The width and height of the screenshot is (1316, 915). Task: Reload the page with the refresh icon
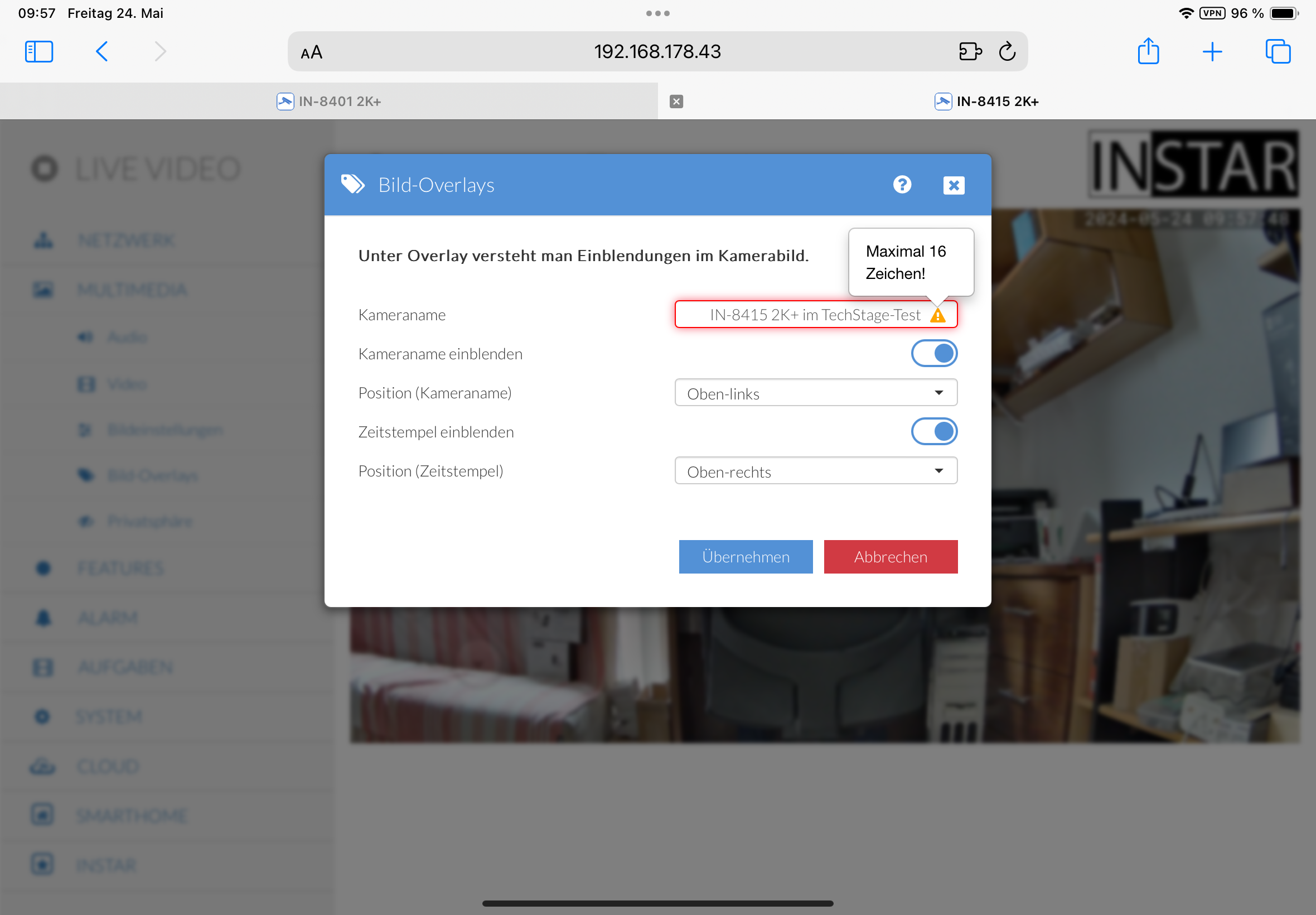coord(1007,51)
